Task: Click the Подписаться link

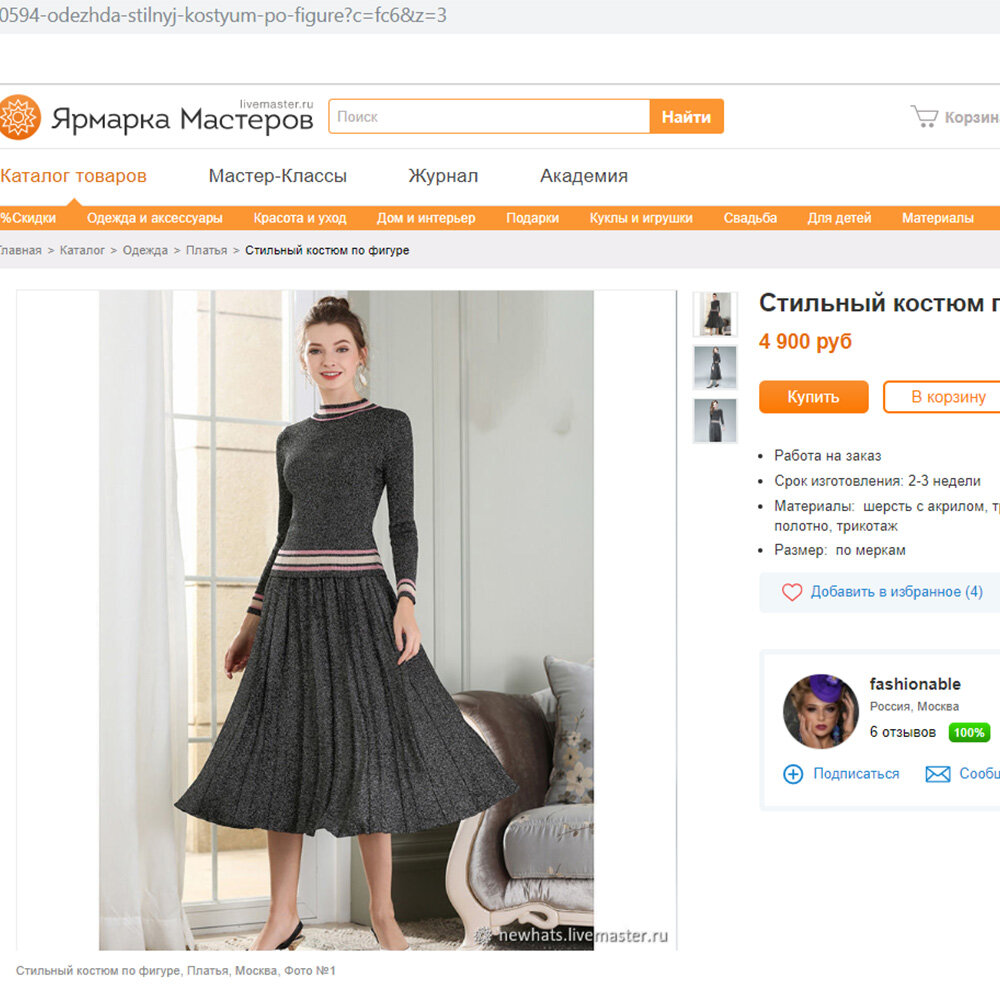Action: coord(856,774)
